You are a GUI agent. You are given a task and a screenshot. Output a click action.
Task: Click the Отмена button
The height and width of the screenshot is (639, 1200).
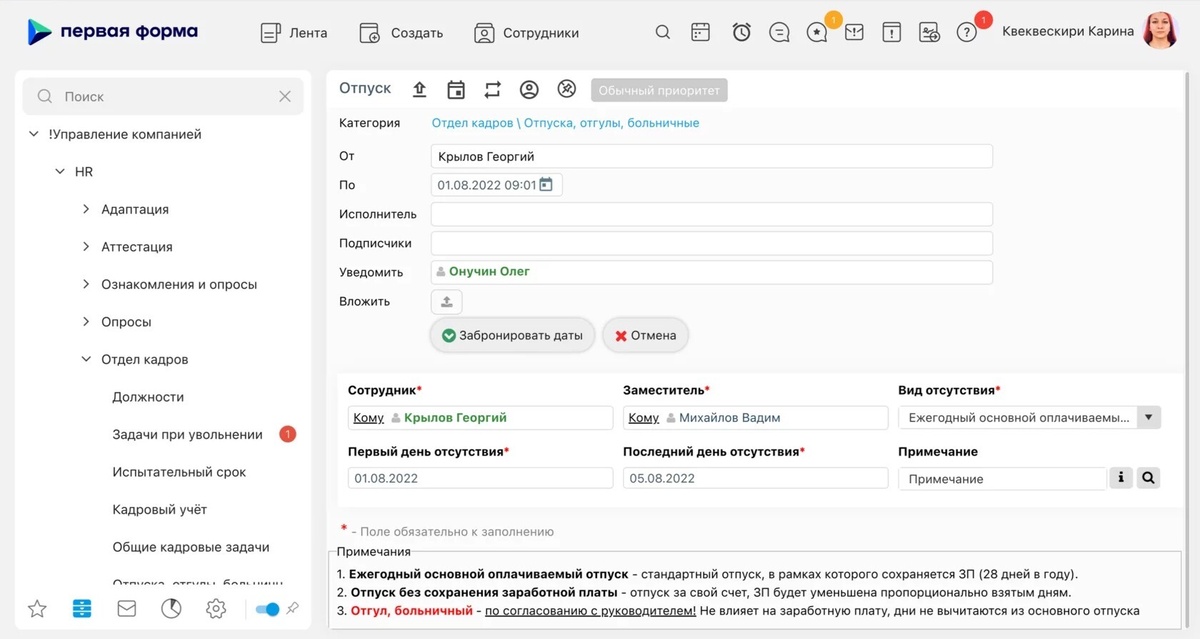pos(646,335)
